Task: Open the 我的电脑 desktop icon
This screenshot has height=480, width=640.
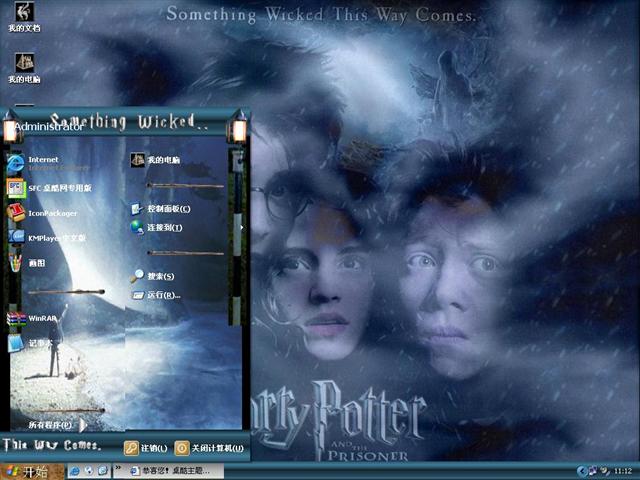Action: point(24,68)
